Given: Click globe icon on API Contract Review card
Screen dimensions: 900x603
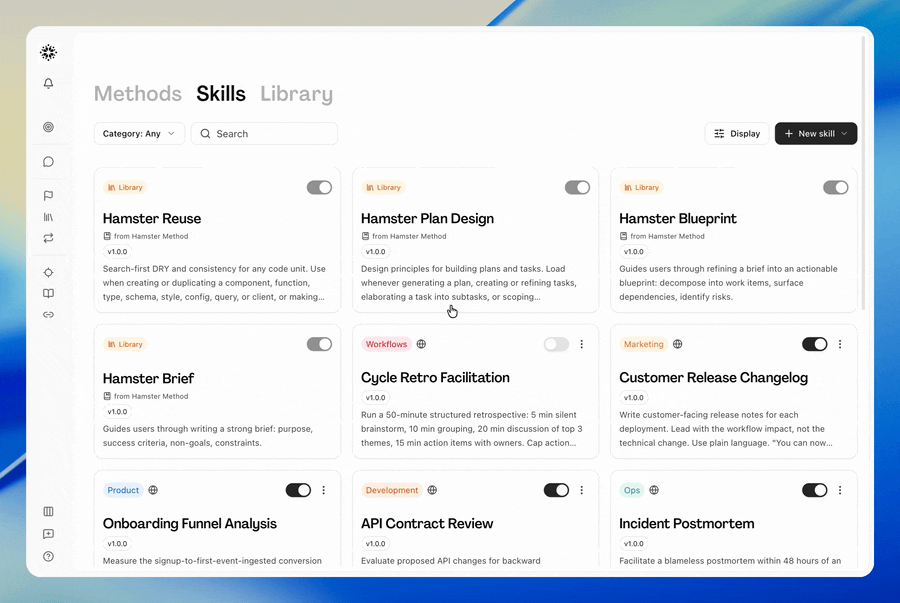Looking at the screenshot, I should coord(432,490).
